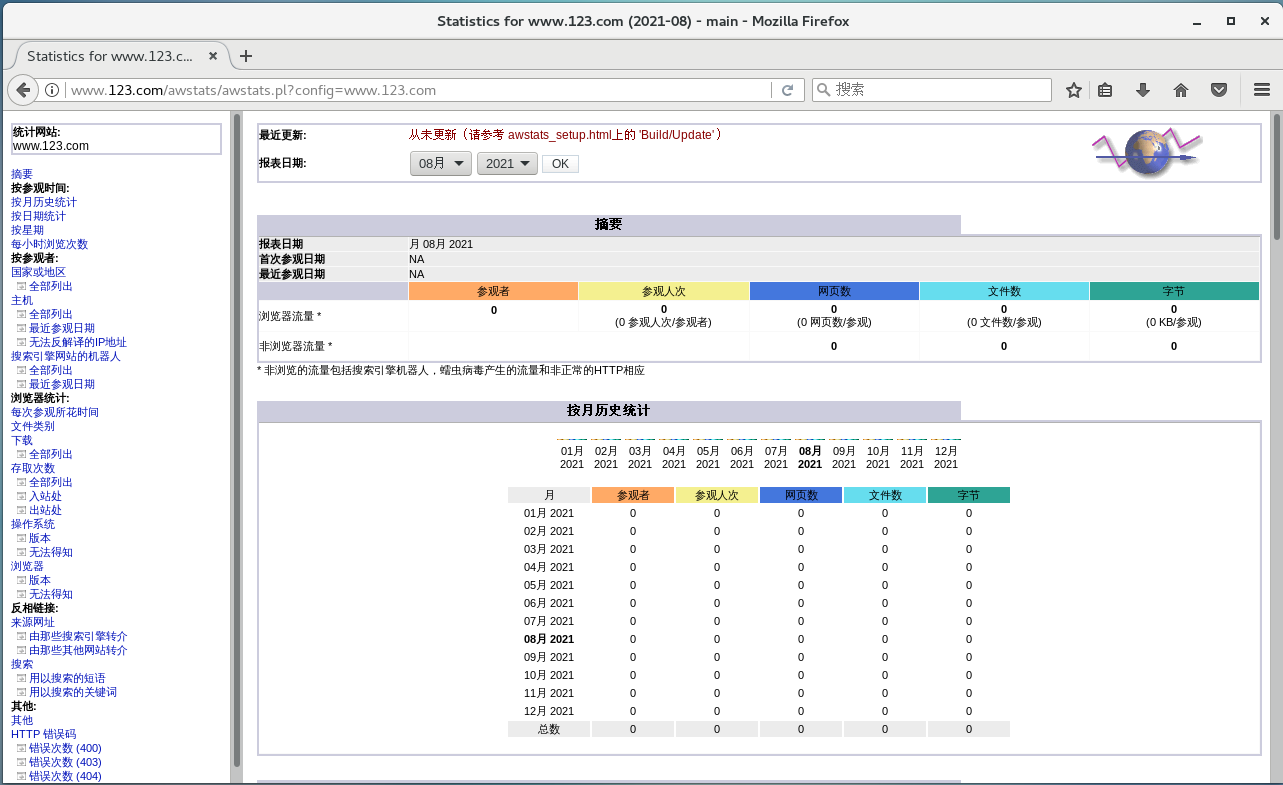Viewport: 1283px width, 785px height.
Task: Open a new tab with plus button
Action: point(246,56)
